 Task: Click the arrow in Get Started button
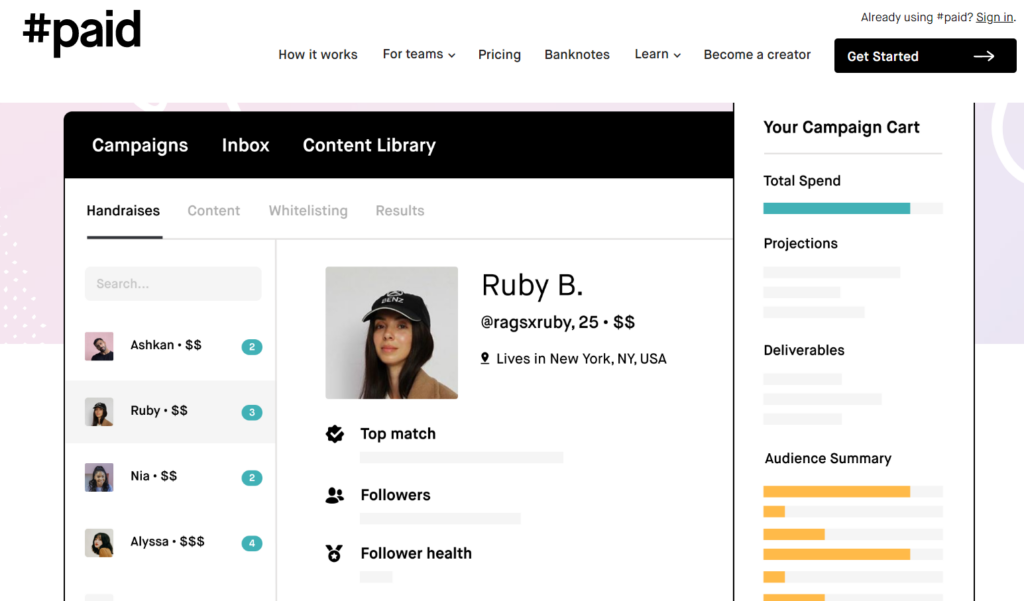click(x=984, y=56)
